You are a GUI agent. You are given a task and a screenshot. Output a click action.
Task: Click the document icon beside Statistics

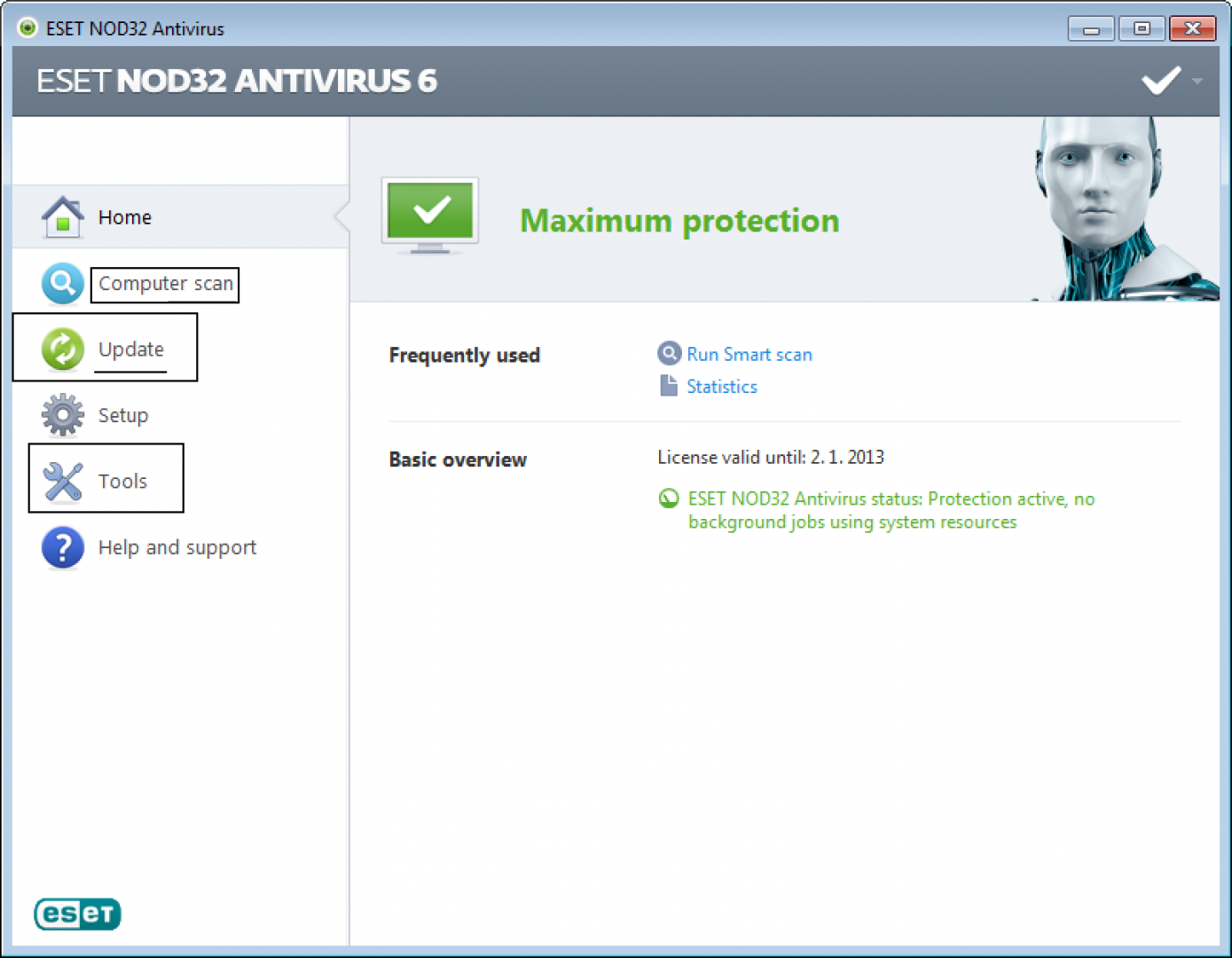(x=669, y=385)
